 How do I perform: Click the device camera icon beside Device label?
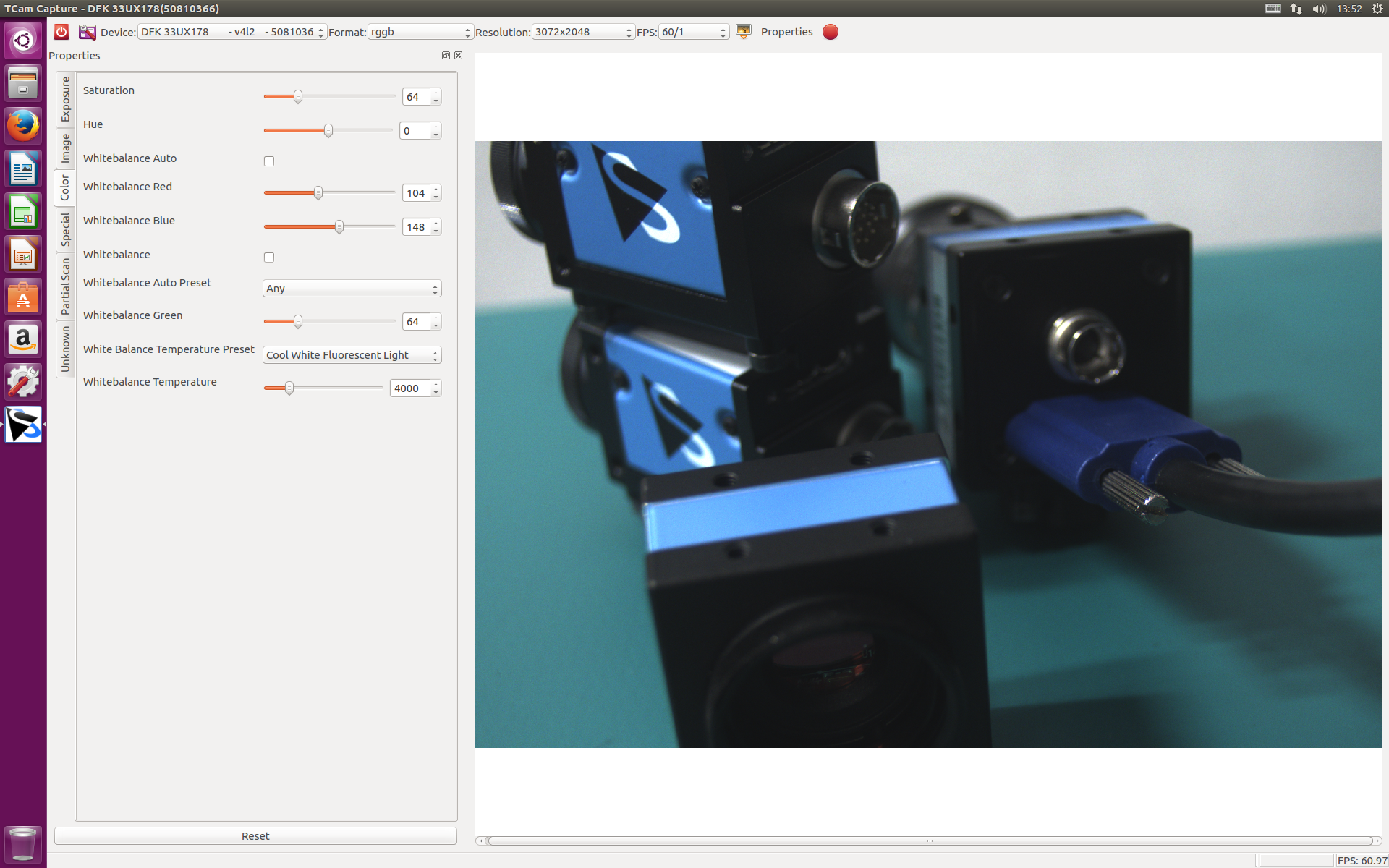(x=88, y=32)
